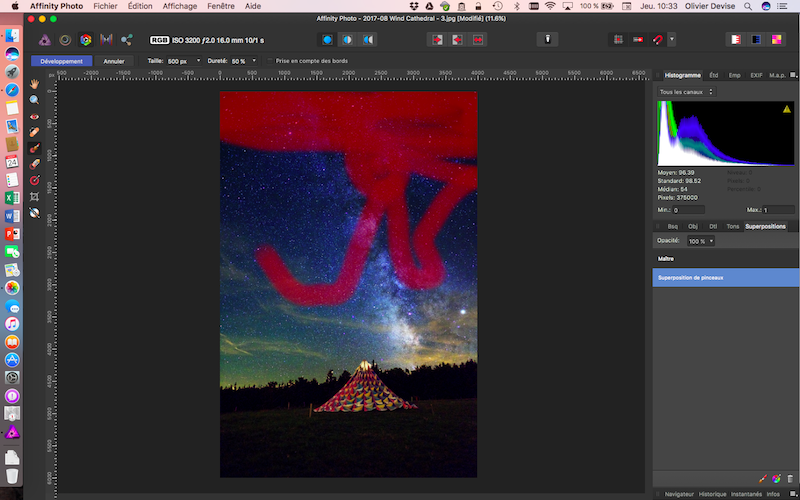The image size is (800, 500).
Task: Toggle the grid display icon
Action: (618, 40)
